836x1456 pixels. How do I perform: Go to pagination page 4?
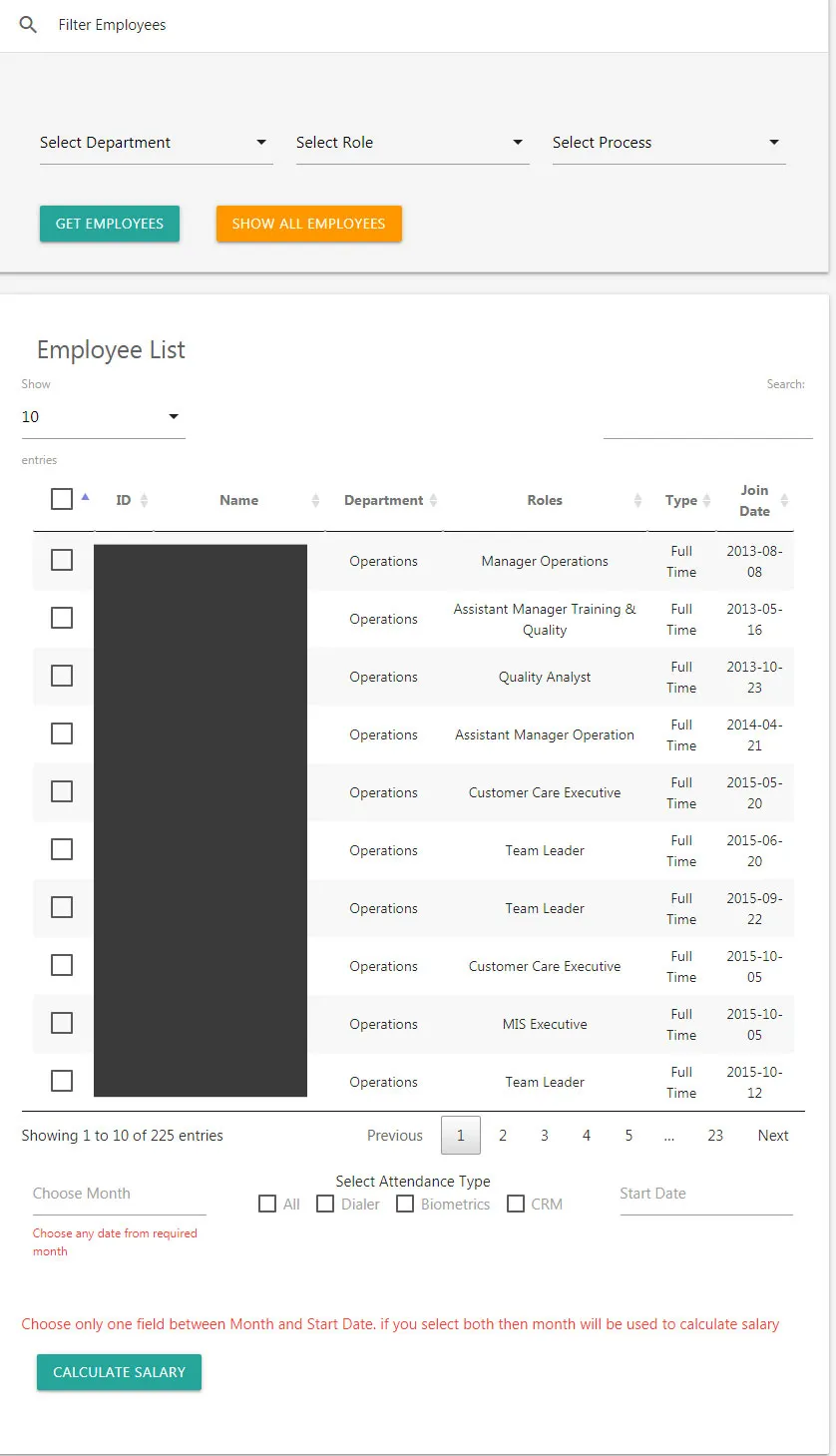click(x=587, y=1136)
